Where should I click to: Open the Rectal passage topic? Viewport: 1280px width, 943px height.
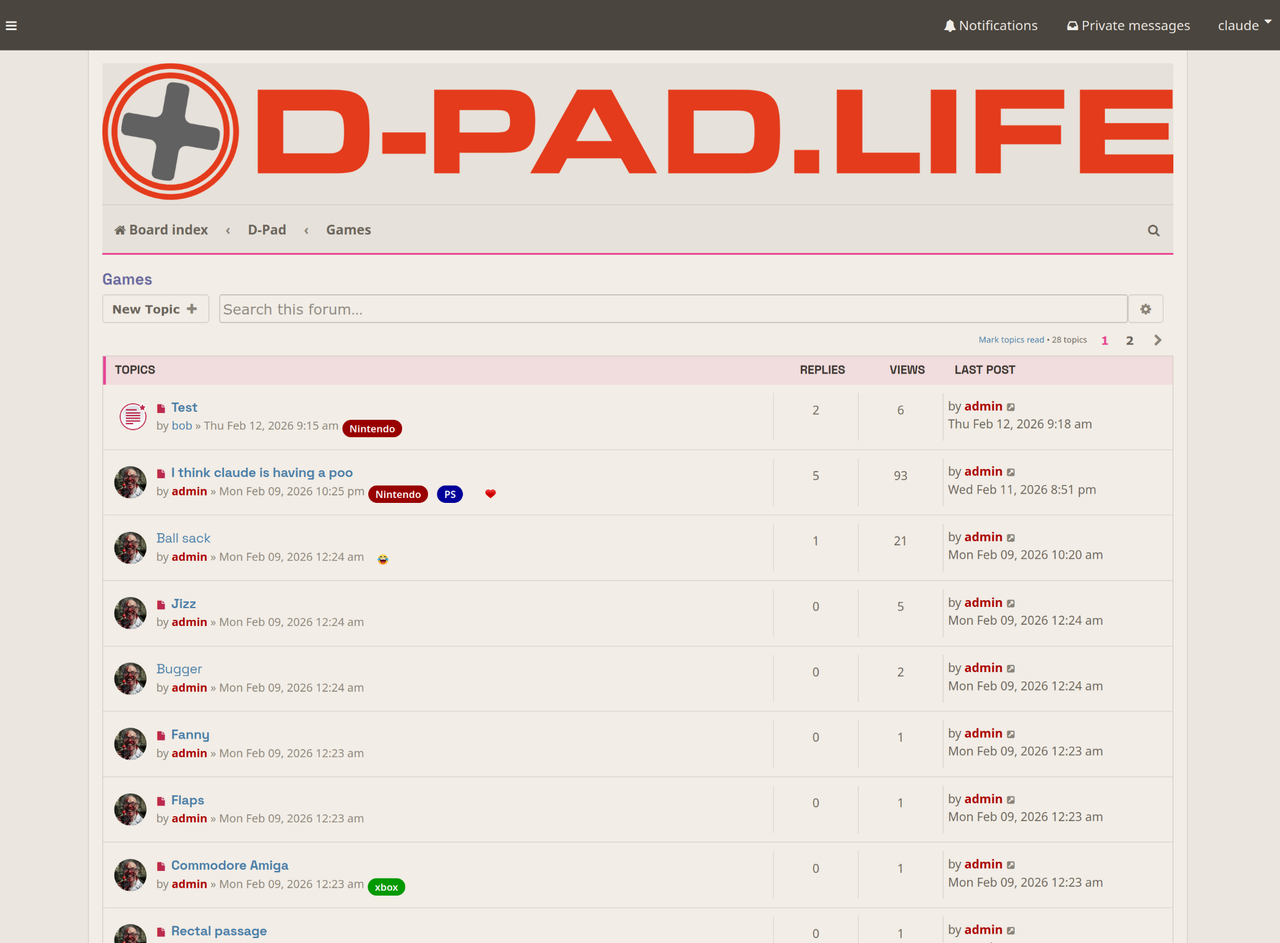click(219, 931)
